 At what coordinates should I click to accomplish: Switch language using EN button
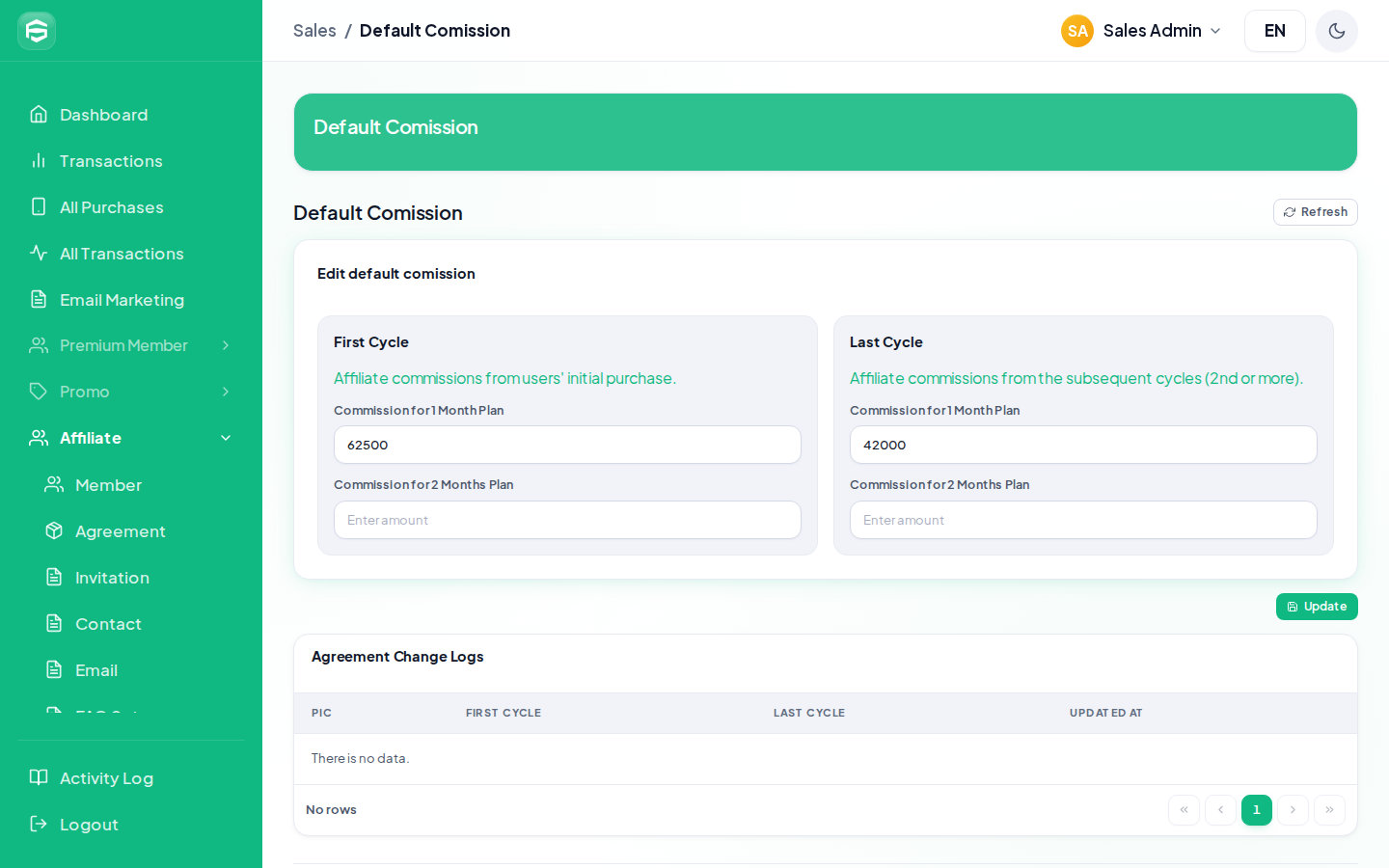(1275, 31)
